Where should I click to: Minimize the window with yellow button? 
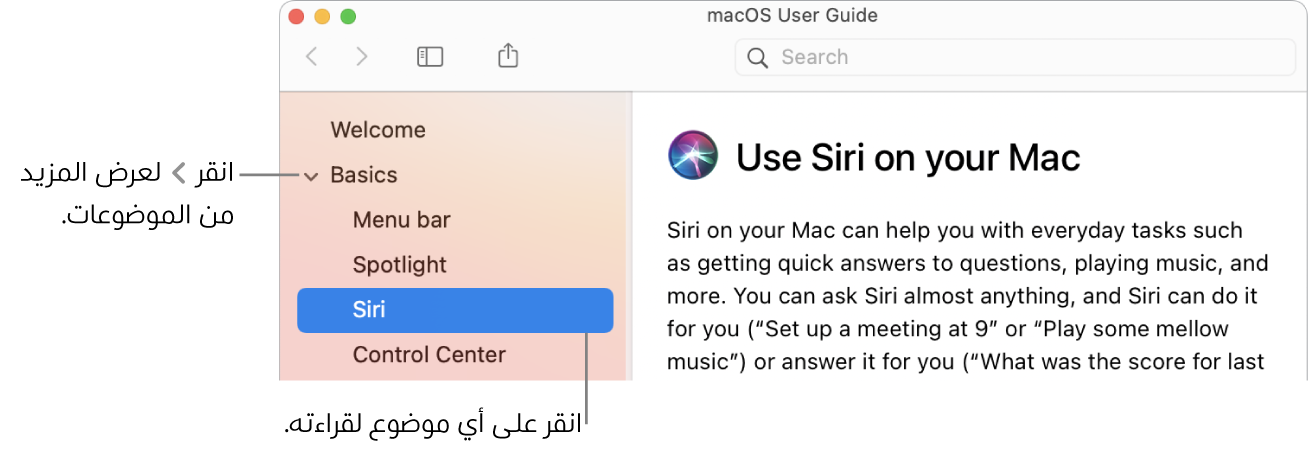point(322,16)
